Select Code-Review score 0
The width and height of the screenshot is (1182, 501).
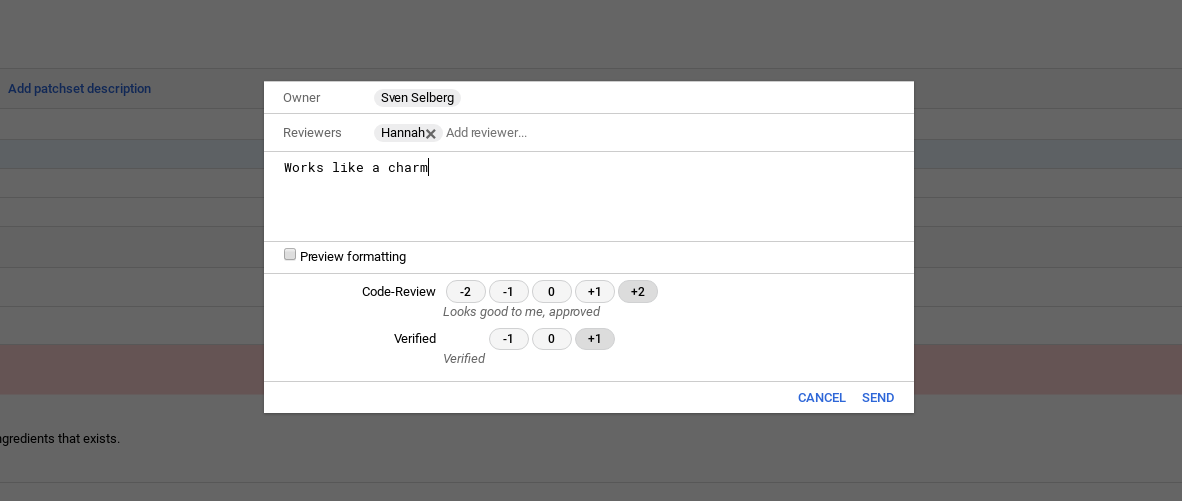551,292
